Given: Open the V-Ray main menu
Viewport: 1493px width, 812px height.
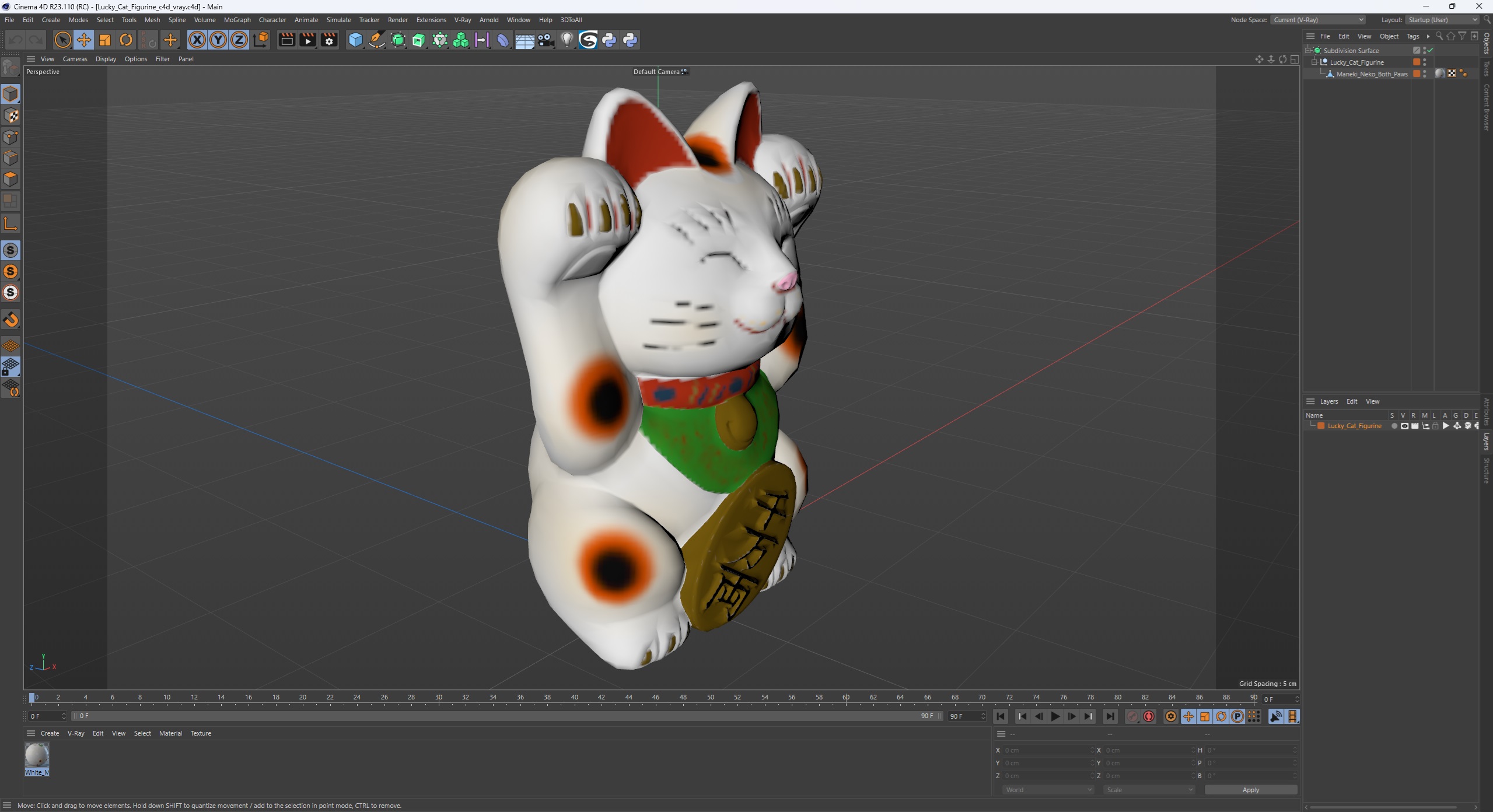Looking at the screenshot, I should pyautogui.click(x=463, y=20).
